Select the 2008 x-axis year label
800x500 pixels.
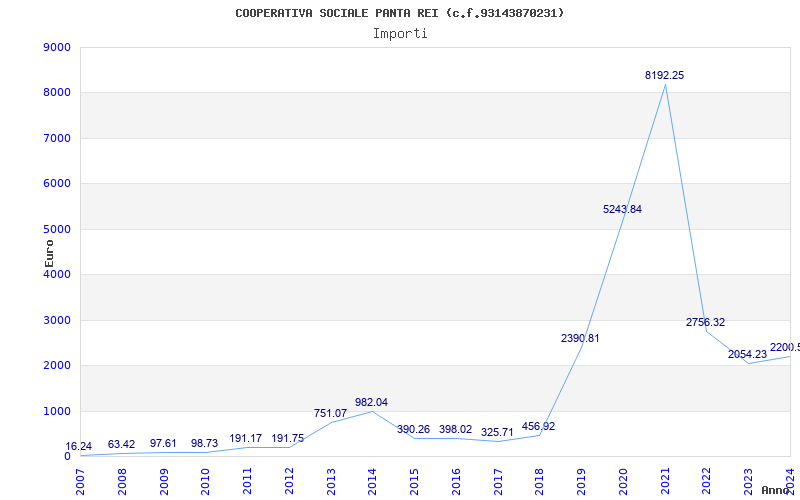tap(122, 481)
